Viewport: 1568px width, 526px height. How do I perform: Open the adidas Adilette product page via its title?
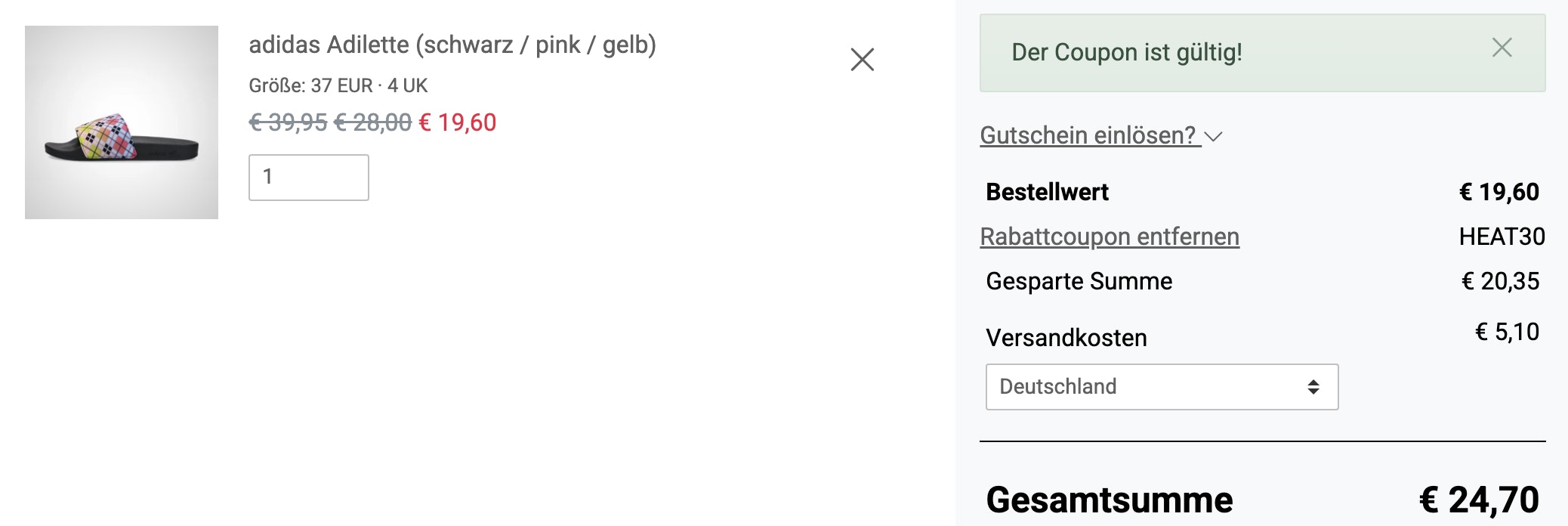[453, 45]
